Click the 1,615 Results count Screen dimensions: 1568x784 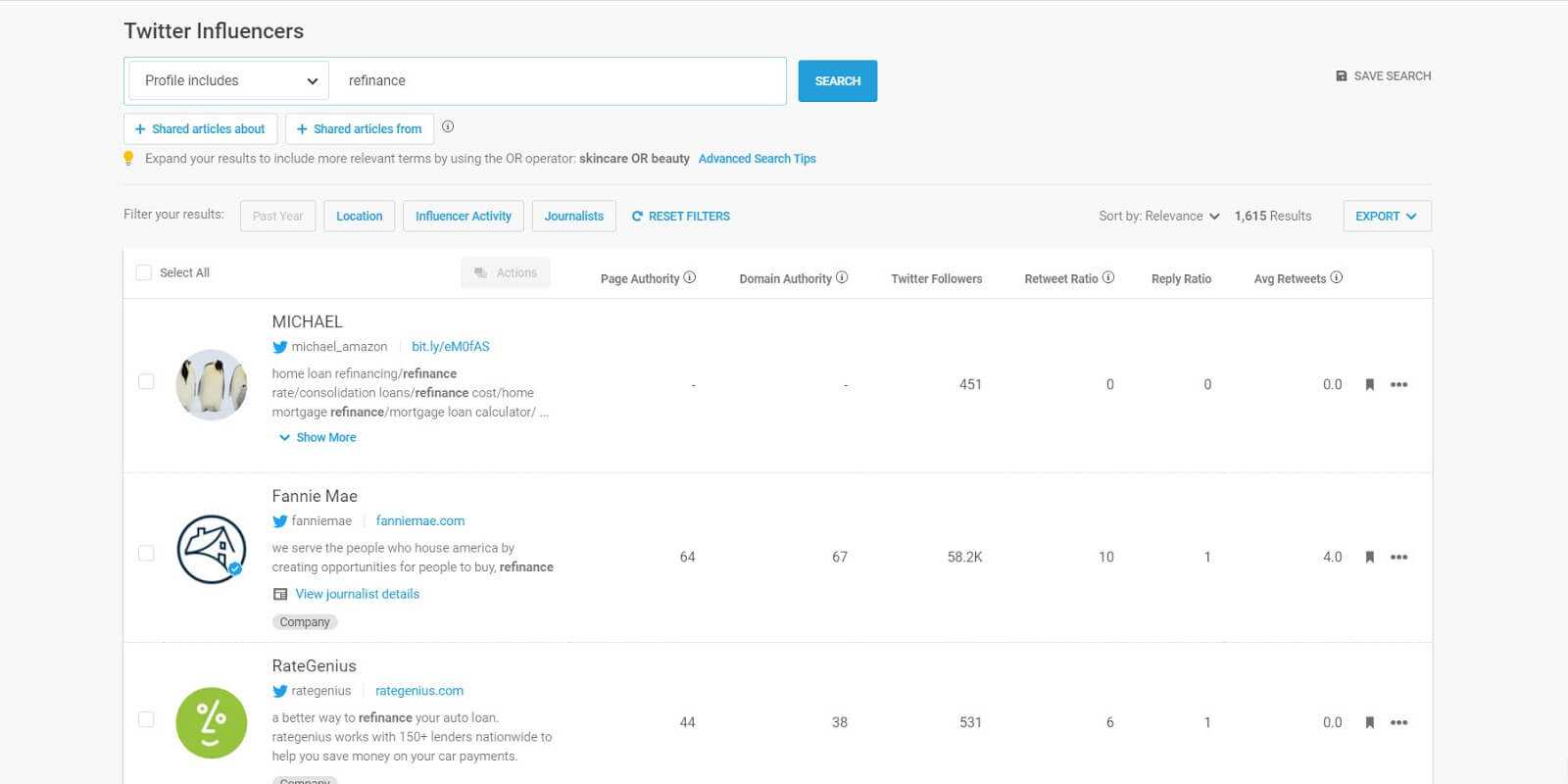[1273, 216]
